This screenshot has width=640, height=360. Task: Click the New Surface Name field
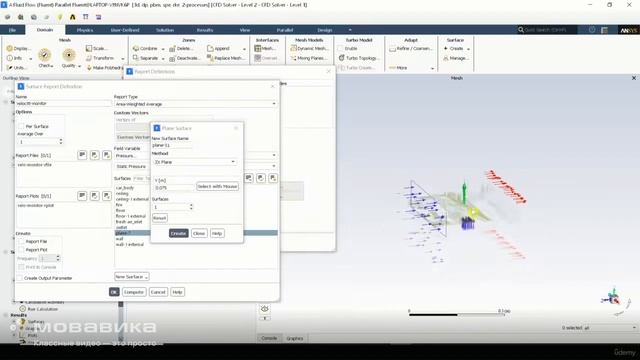172,145
